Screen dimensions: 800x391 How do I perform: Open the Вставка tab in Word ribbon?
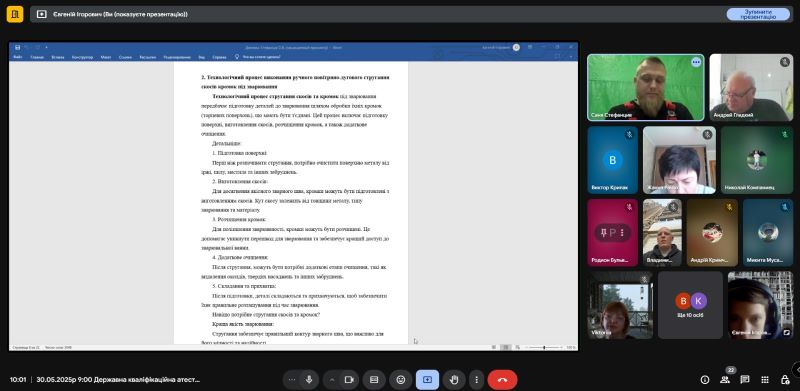(58, 57)
